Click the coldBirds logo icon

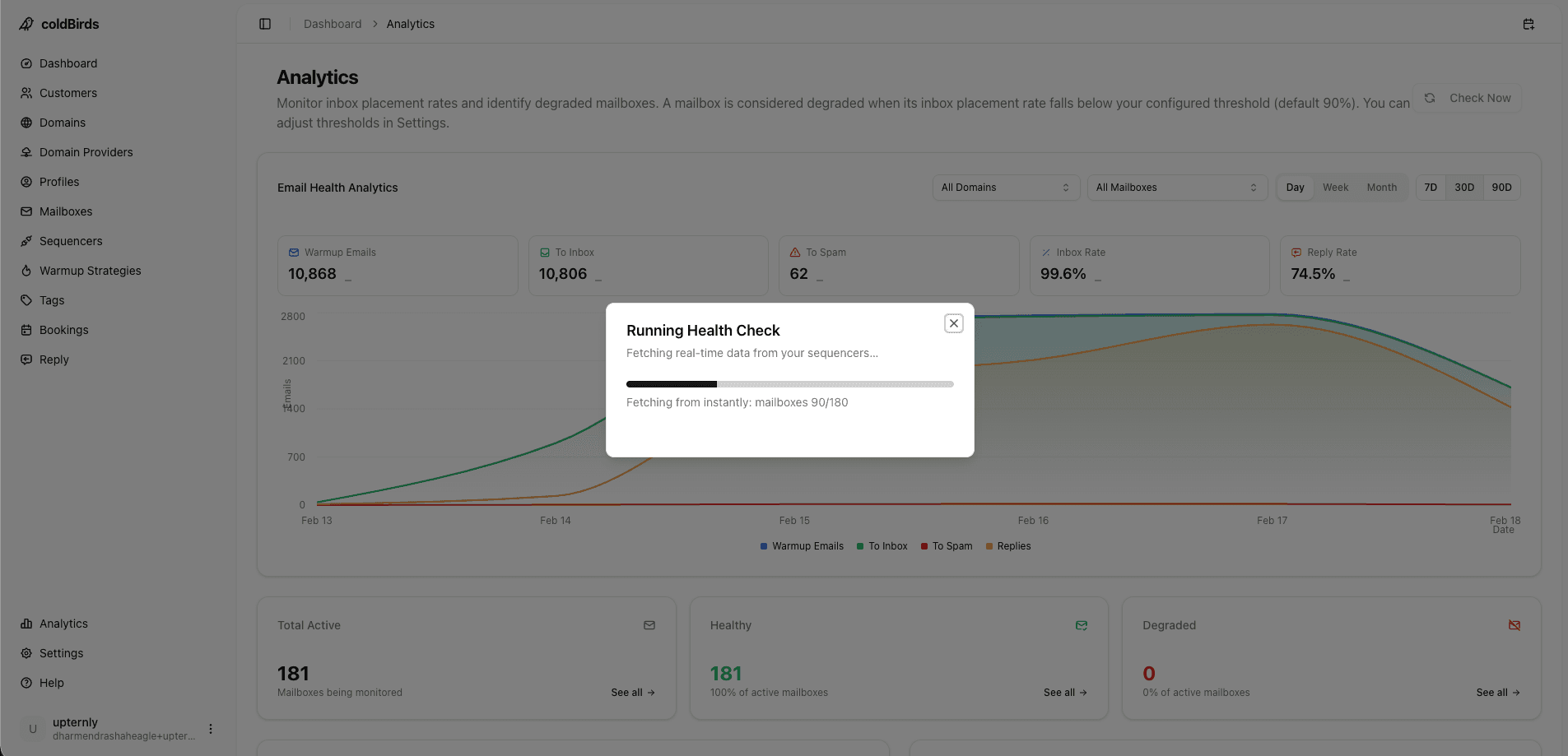[x=26, y=23]
